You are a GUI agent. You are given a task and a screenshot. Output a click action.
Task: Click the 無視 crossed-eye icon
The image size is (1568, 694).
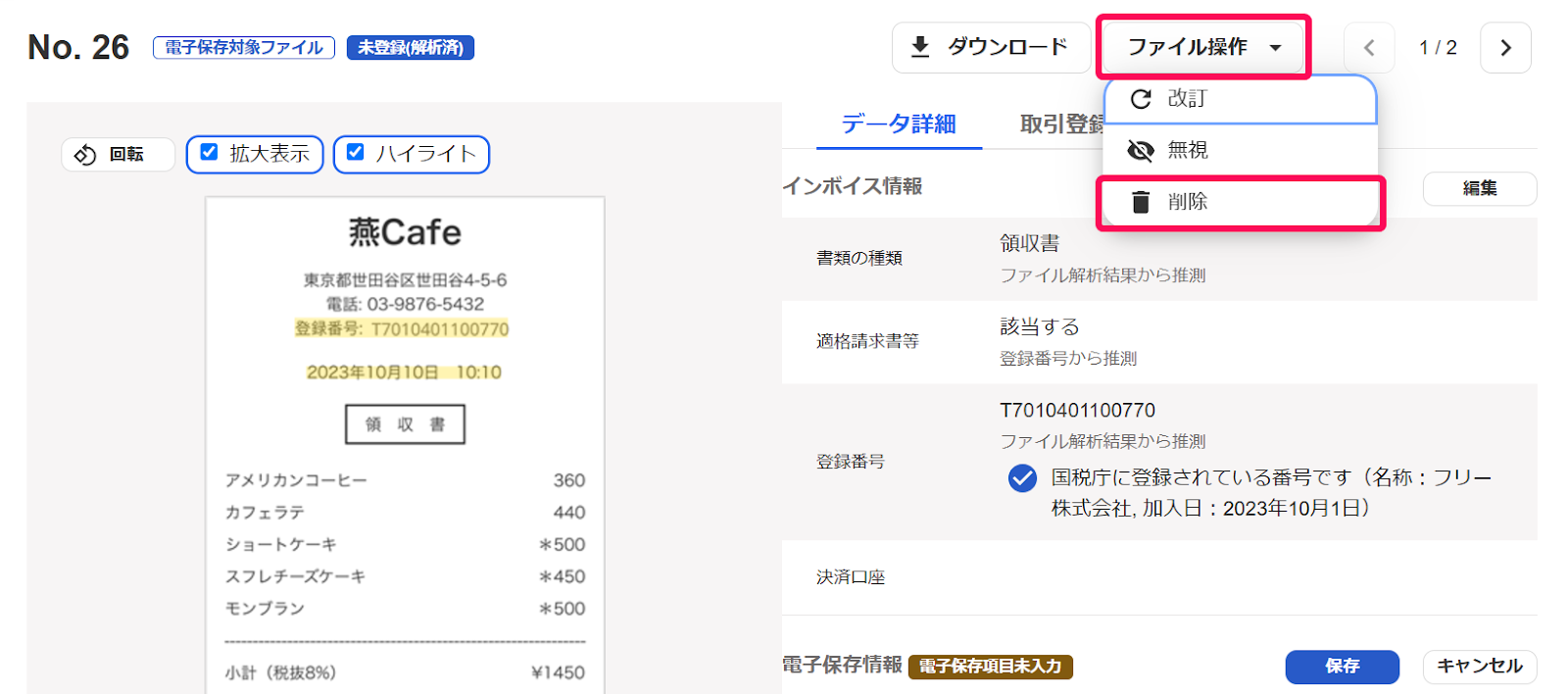click(1141, 150)
